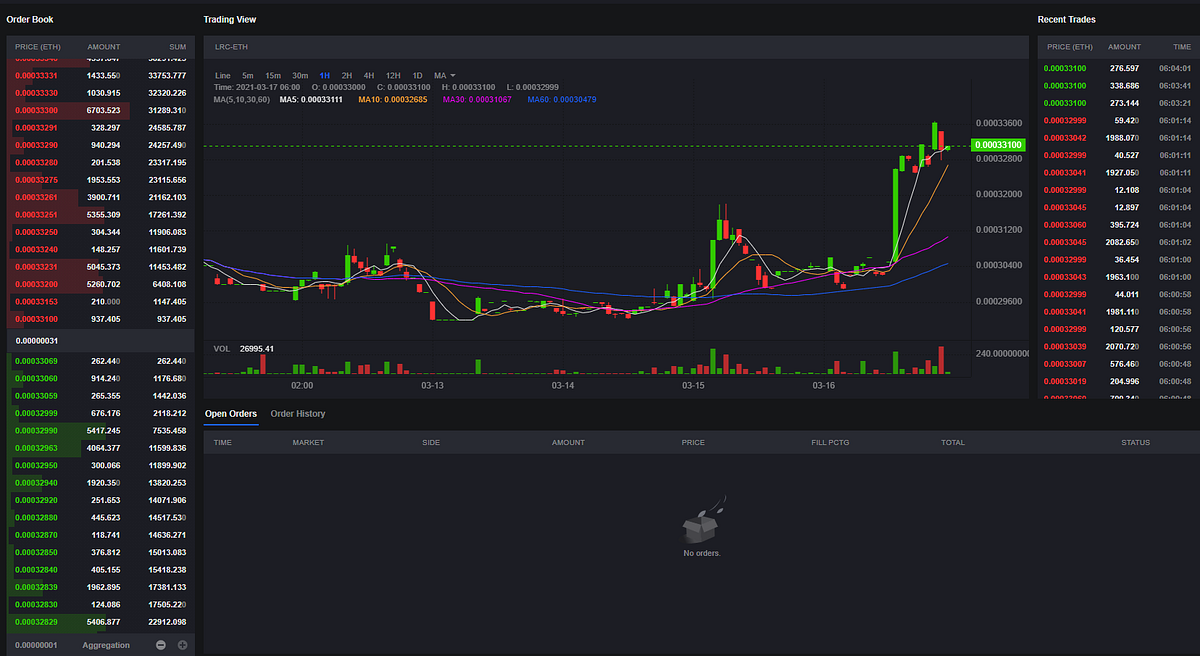
Task: Select lowest ask at 0.00033100 in order book
Action: (101, 319)
